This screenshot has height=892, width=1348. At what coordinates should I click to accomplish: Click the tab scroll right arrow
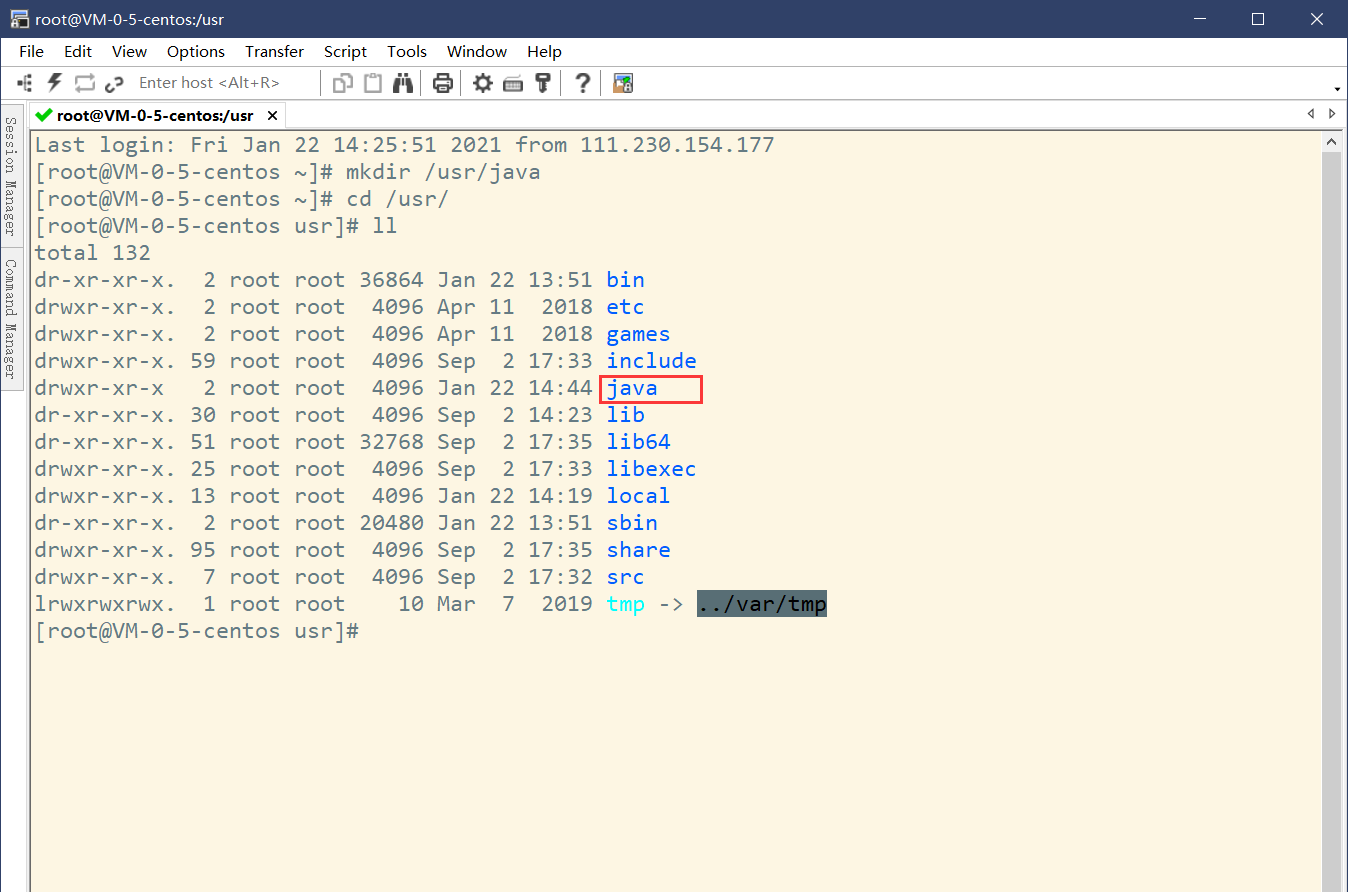(x=1332, y=114)
